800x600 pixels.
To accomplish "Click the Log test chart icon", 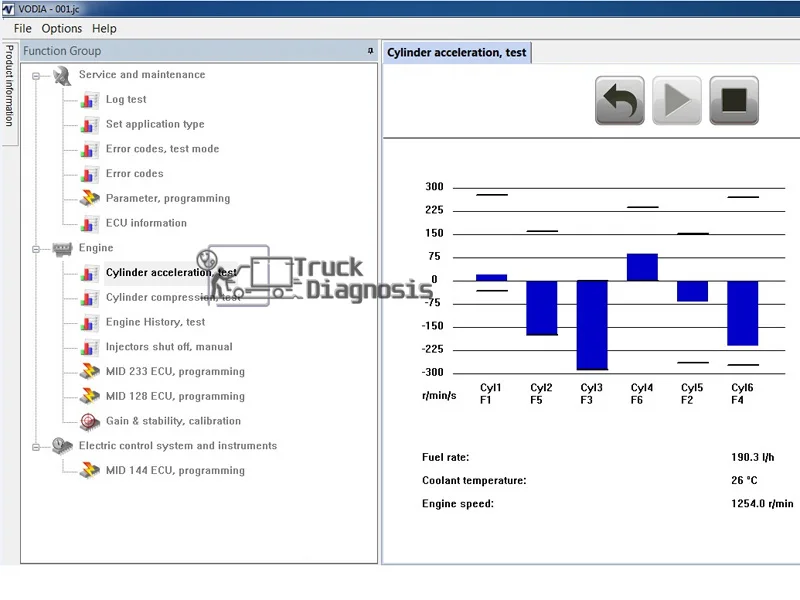I will tap(89, 100).
